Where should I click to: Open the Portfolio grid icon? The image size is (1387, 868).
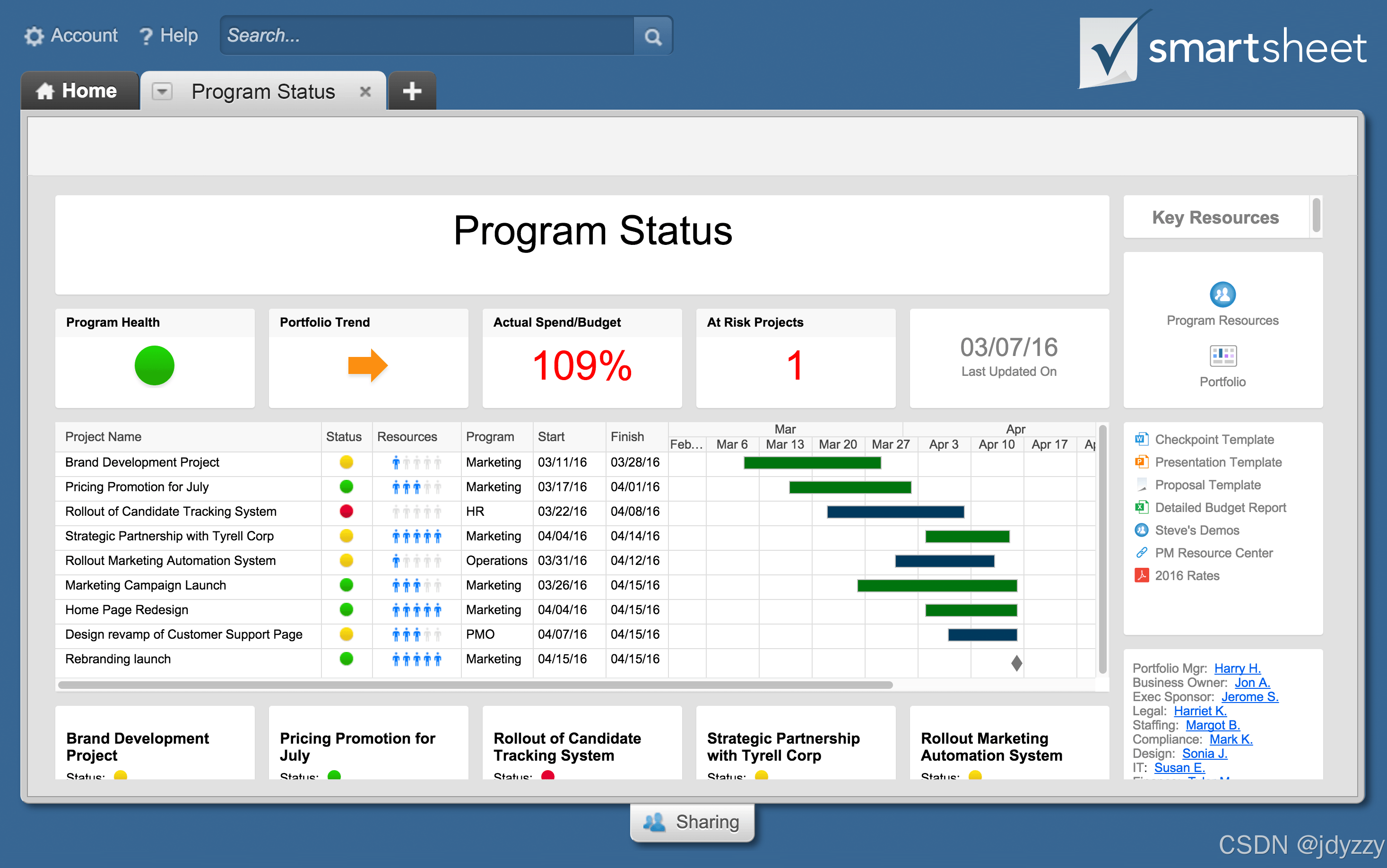coord(1222,356)
